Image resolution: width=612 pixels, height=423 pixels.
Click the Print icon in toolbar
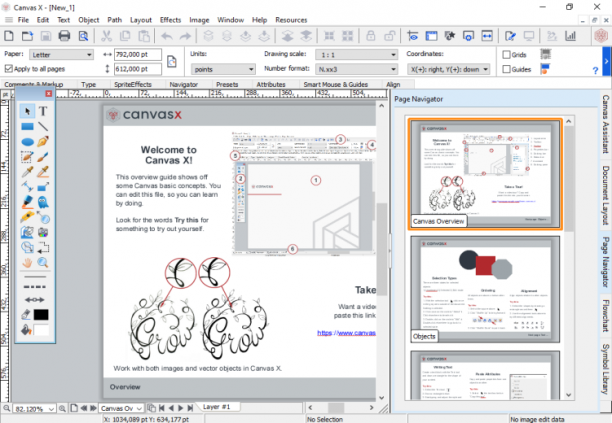pos(64,36)
